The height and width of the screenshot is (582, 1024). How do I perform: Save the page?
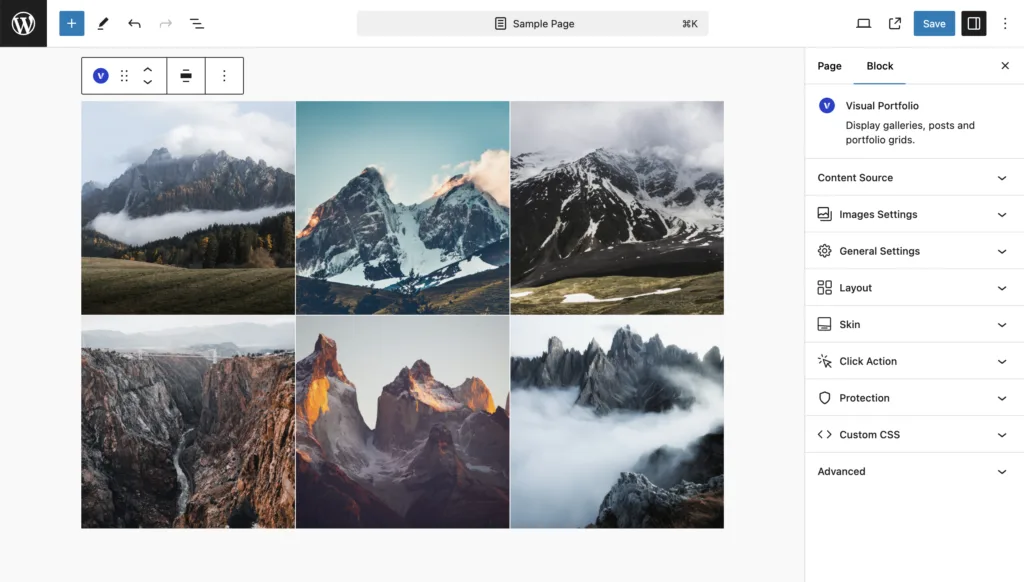click(934, 24)
